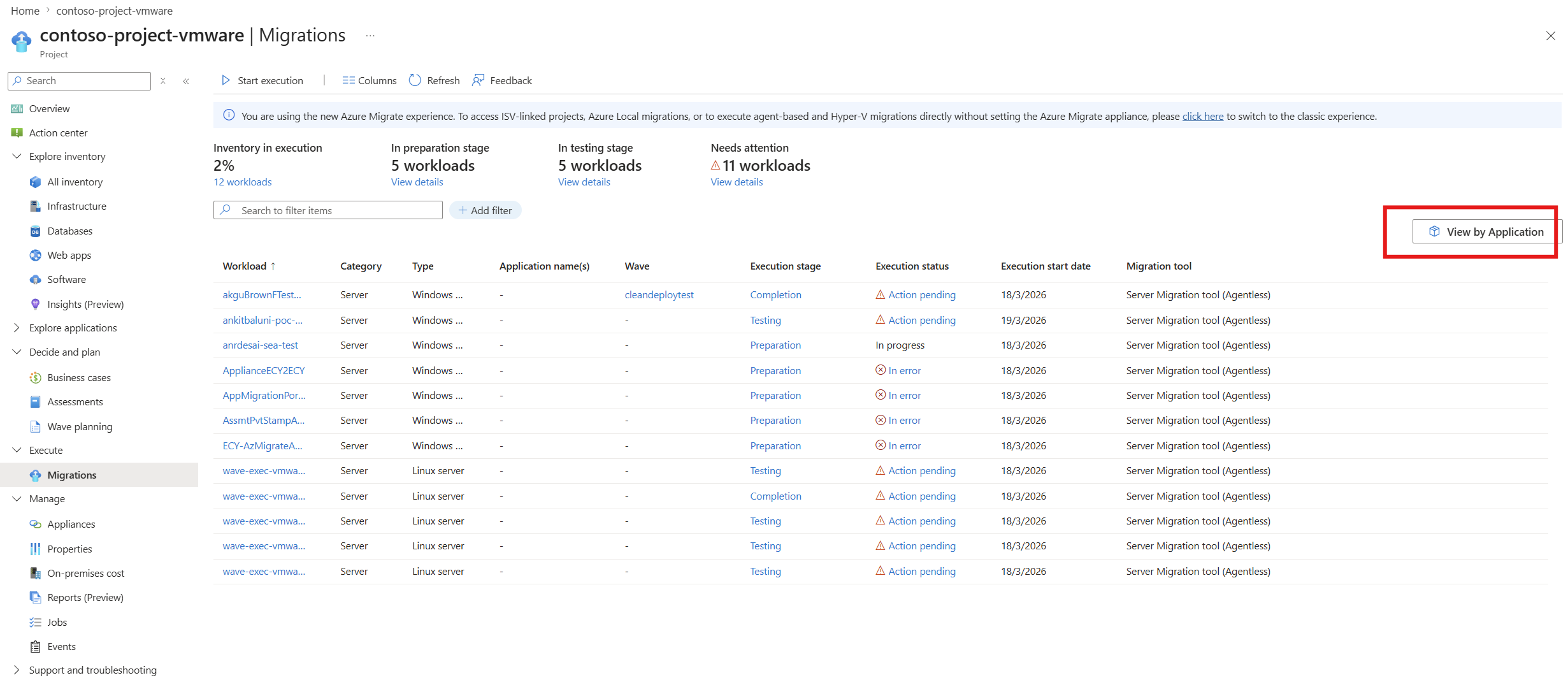Open Testing stage for ankitbaluni-poc

(x=766, y=321)
